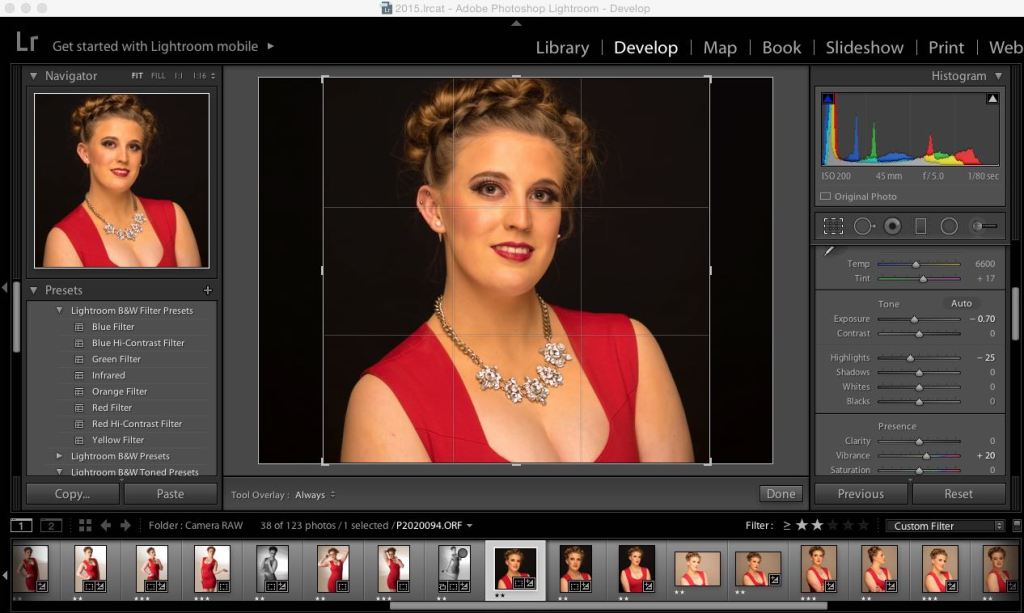Open the Radial Filter tool
The width and height of the screenshot is (1024, 613).
pos(948,226)
